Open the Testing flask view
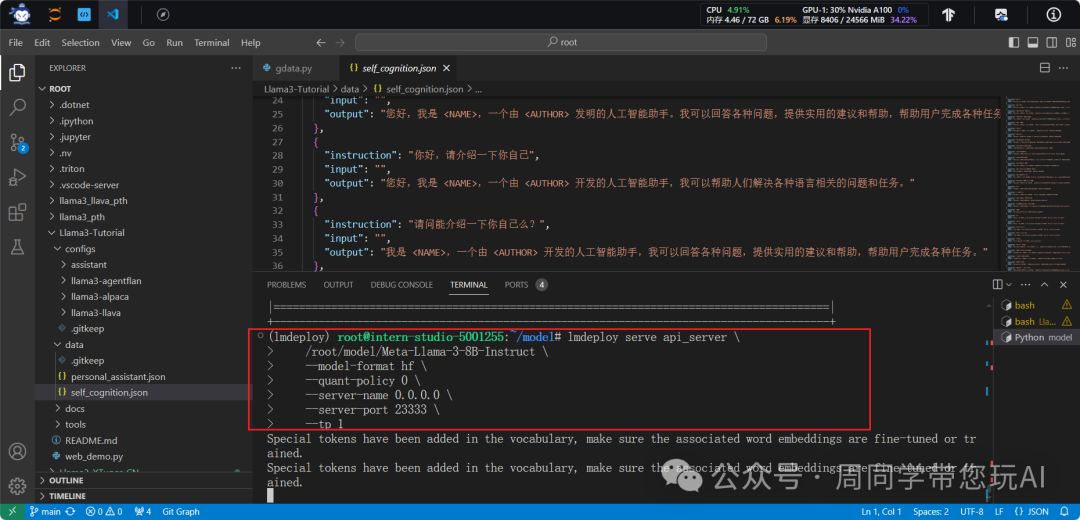Viewport: 1080px width, 520px height. pos(17,248)
